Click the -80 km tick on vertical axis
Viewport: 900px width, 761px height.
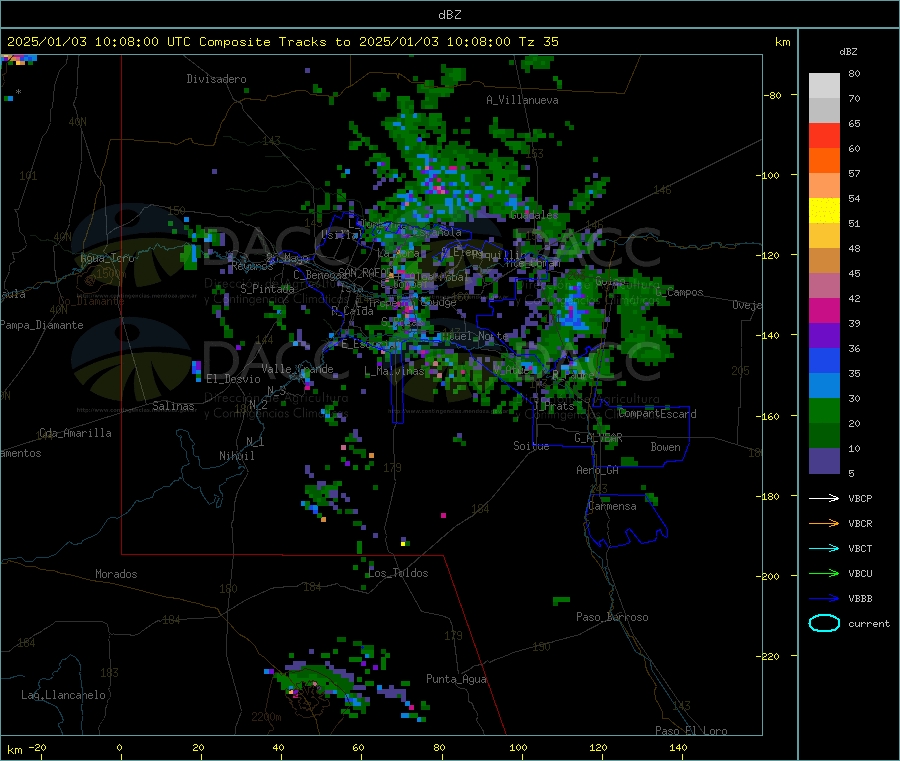(773, 95)
